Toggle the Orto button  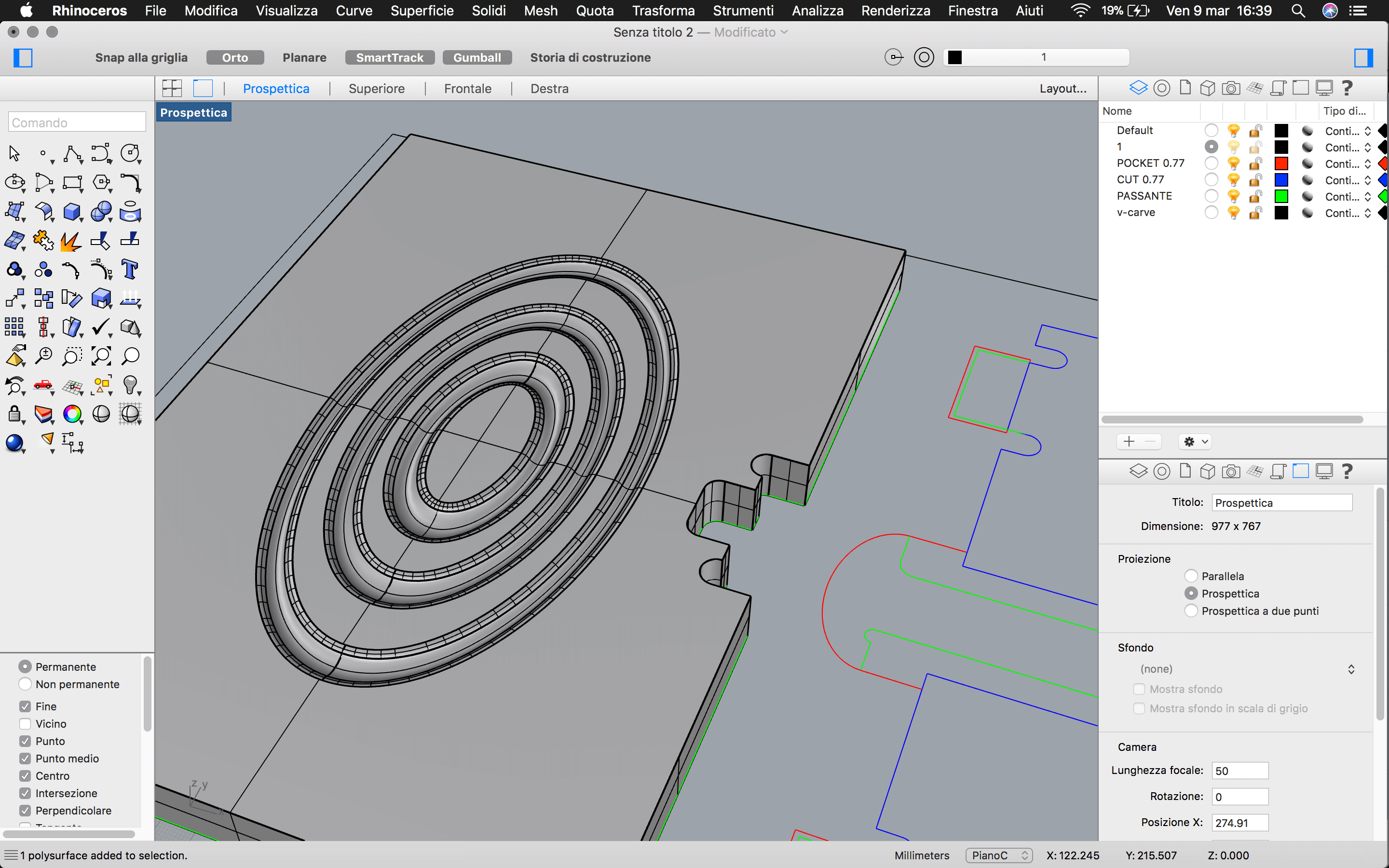235,57
